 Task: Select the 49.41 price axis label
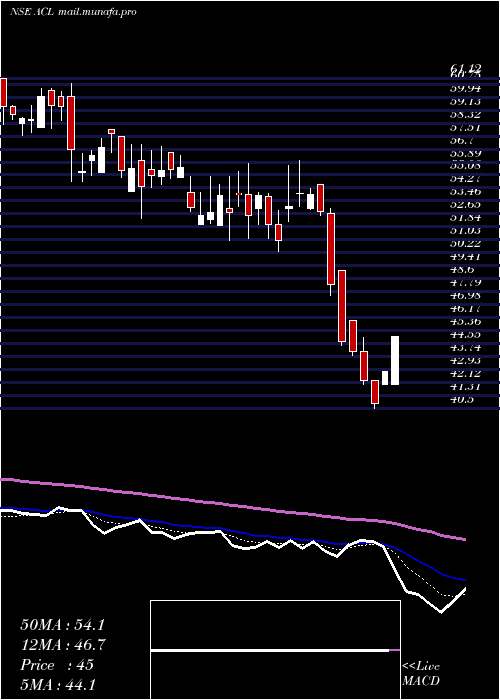(466, 257)
